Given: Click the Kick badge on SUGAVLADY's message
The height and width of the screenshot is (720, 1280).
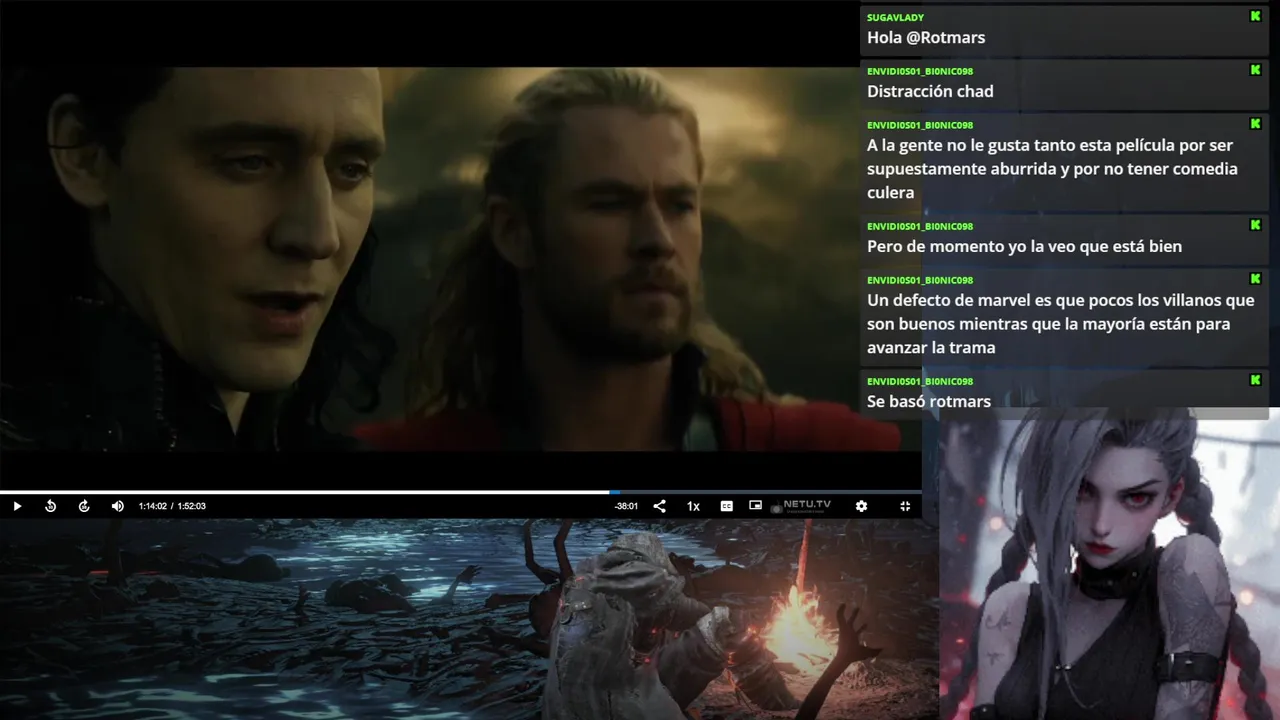Looking at the screenshot, I should click(1255, 16).
